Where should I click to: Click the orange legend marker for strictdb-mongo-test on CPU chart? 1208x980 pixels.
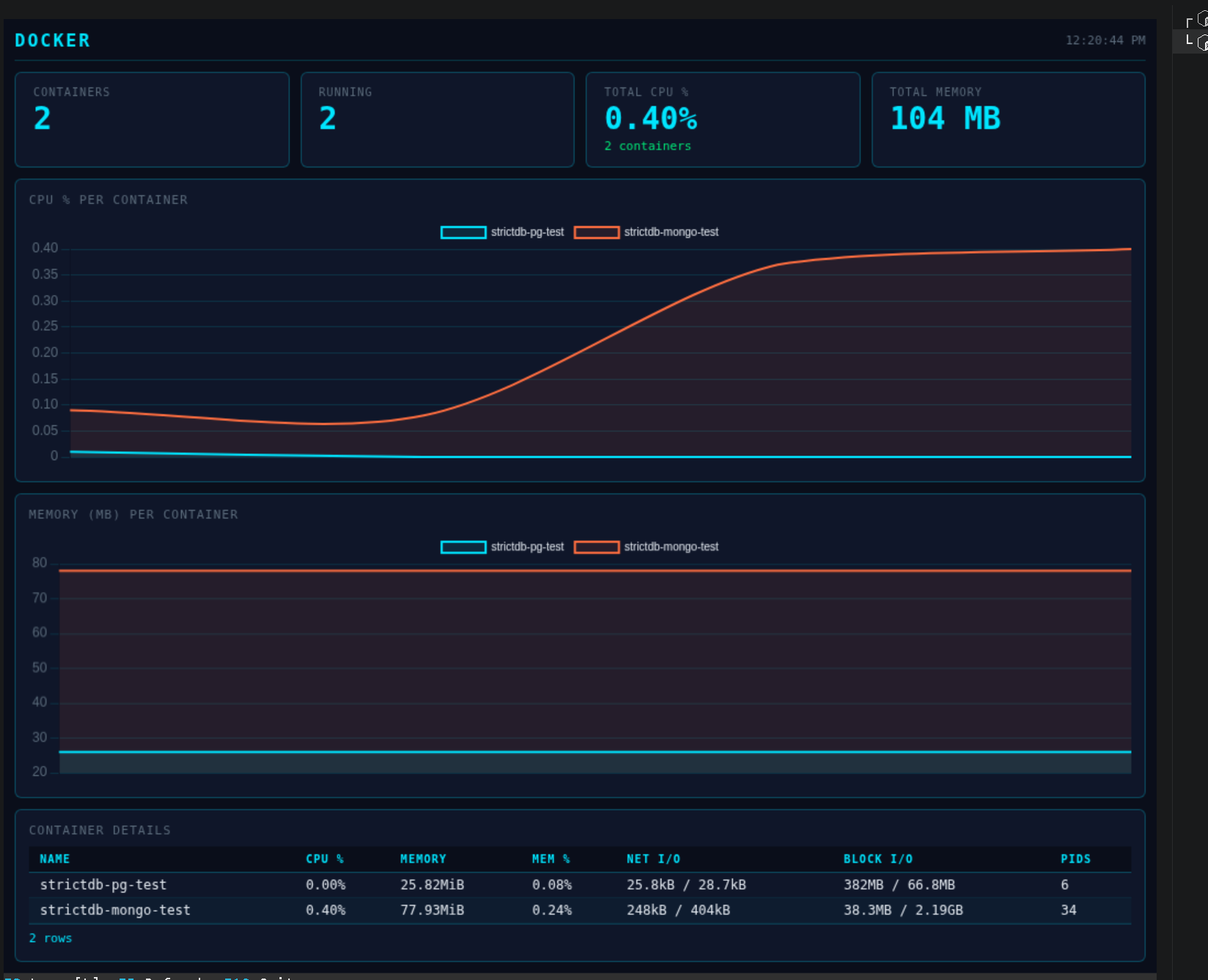[596, 232]
